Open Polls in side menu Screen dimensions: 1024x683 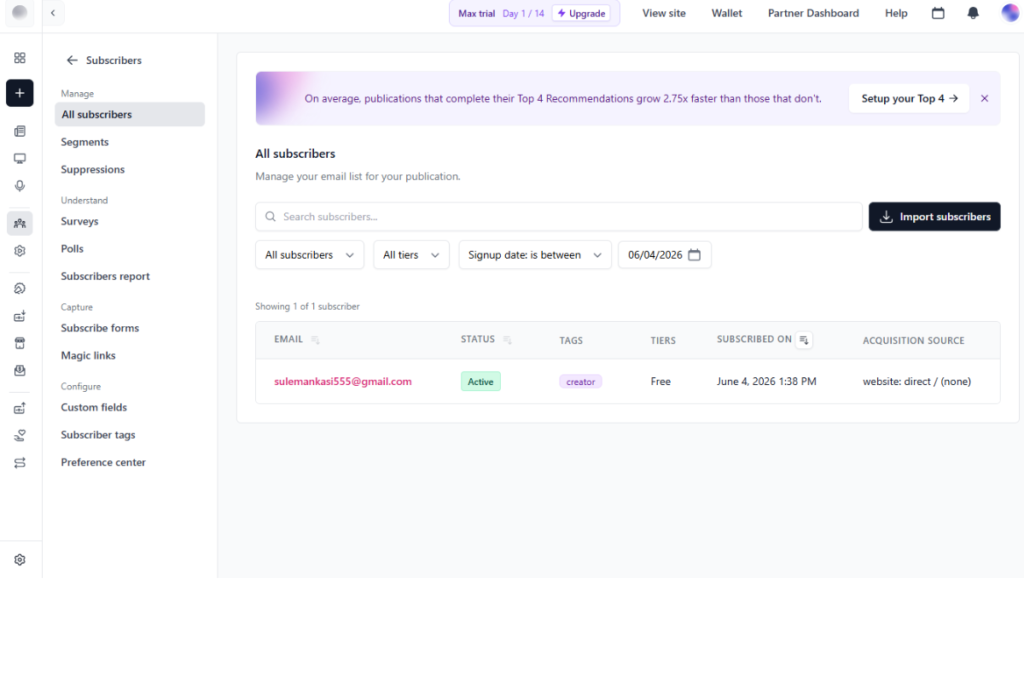[x=72, y=249]
